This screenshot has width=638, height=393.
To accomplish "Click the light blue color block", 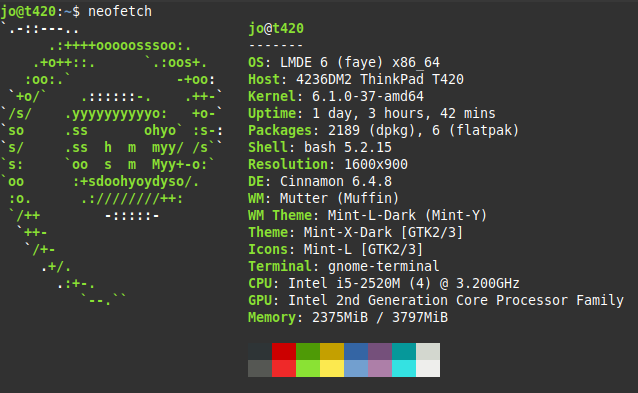I will tap(356, 369).
